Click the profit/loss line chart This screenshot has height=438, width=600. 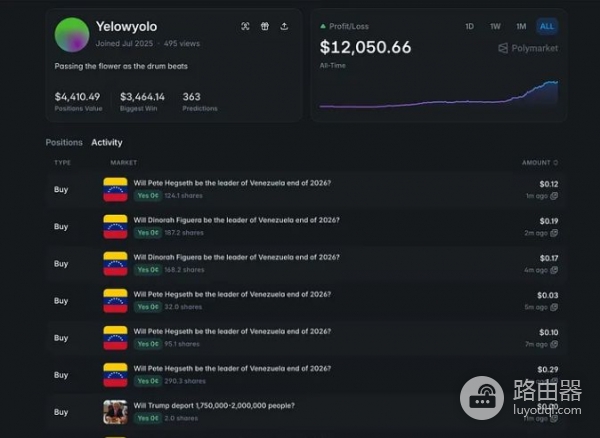click(x=439, y=95)
